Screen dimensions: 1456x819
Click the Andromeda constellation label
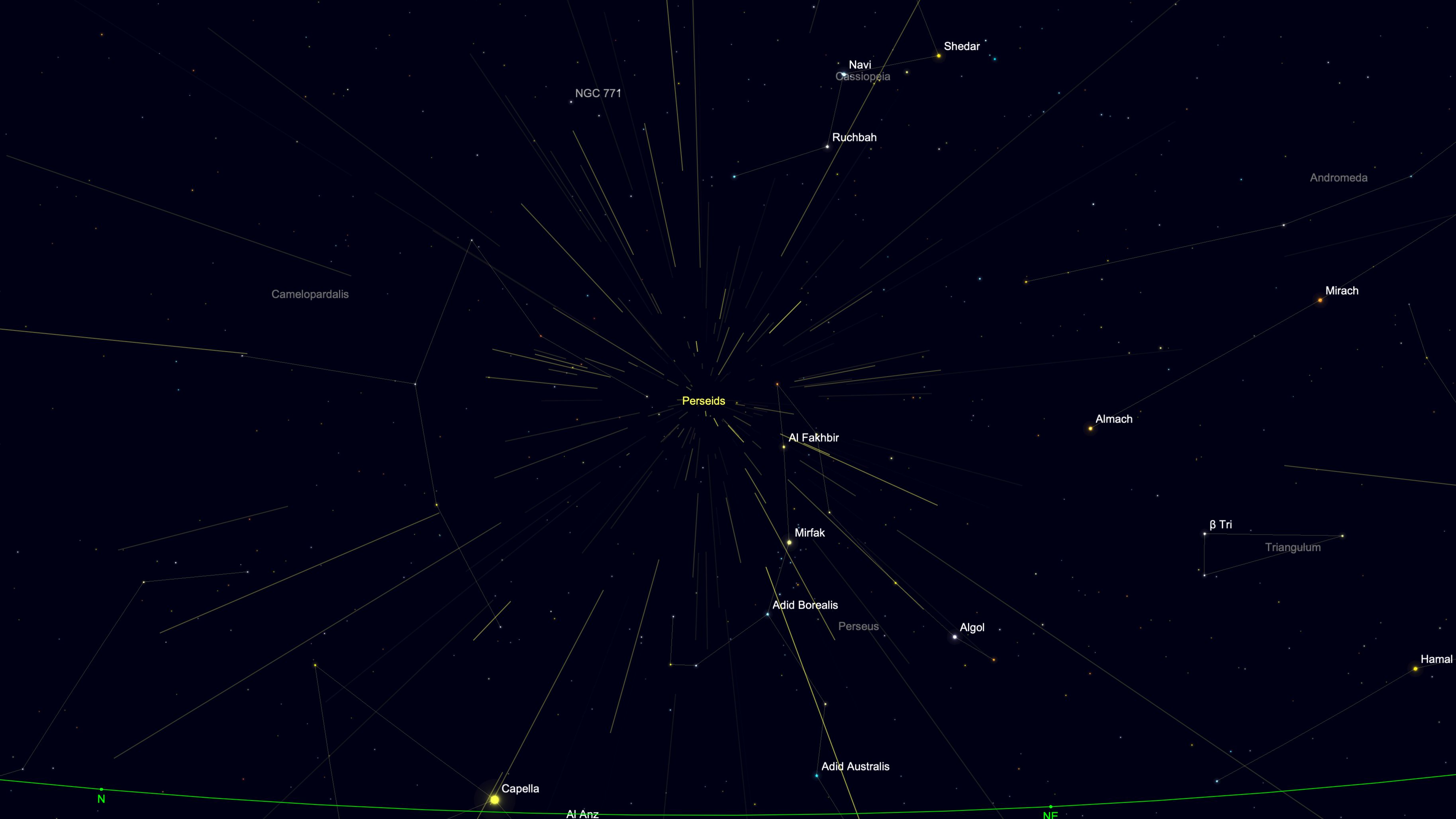1338,178
